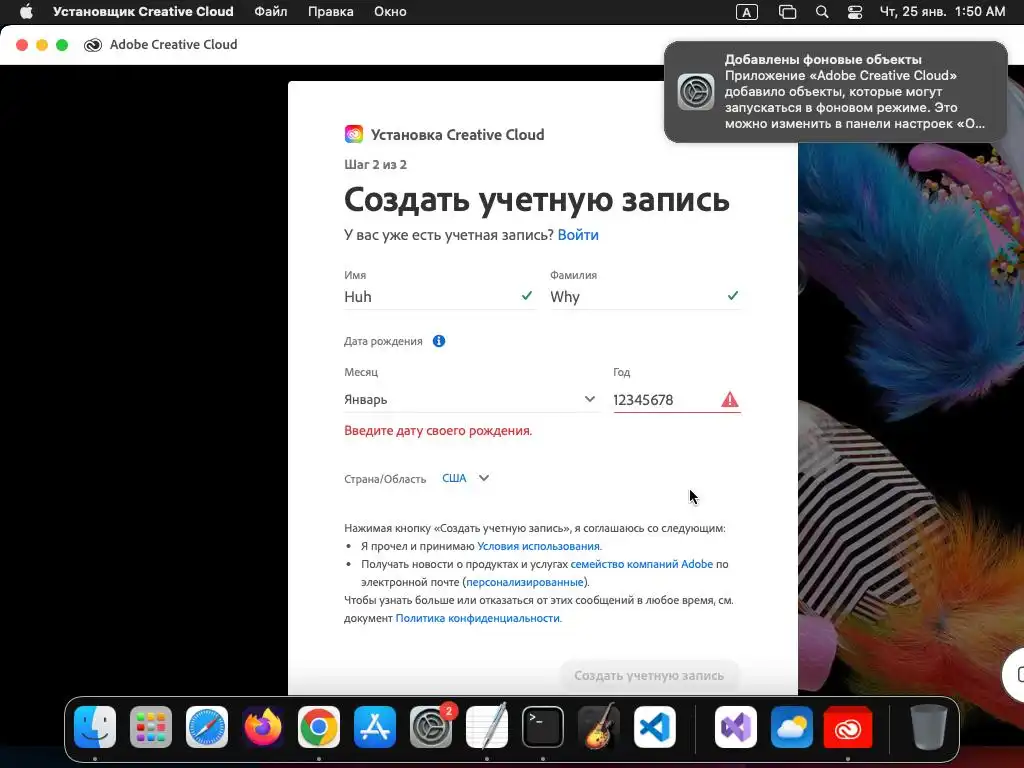Click the notification's System Settings icon
Viewport: 1024px width, 768px height.
(696, 91)
